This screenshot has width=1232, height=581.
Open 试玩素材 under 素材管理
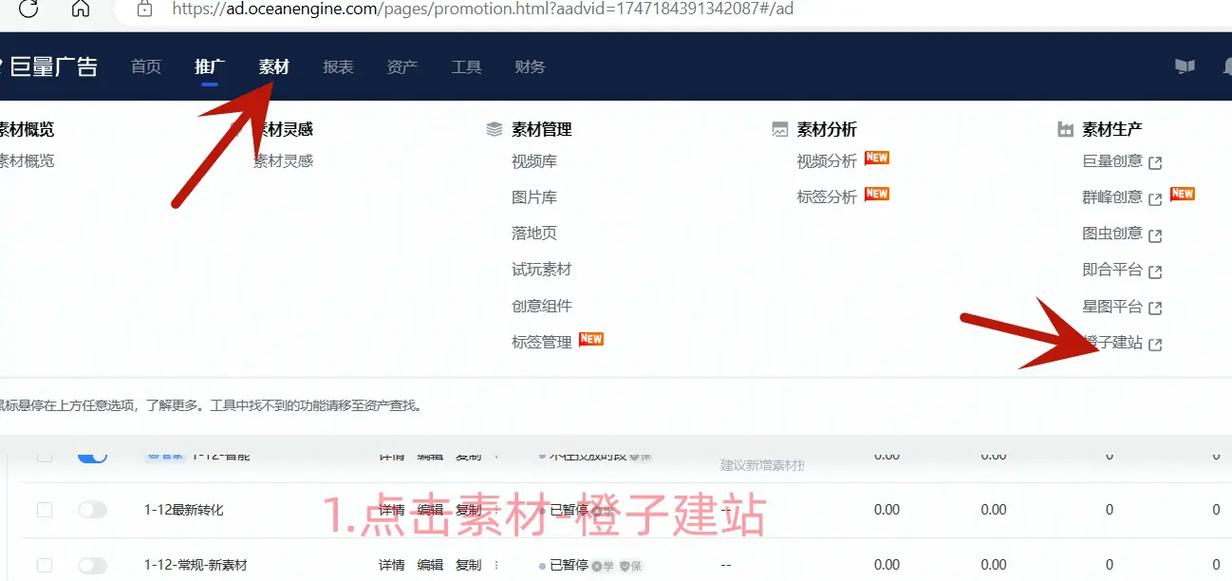click(541, 269)
